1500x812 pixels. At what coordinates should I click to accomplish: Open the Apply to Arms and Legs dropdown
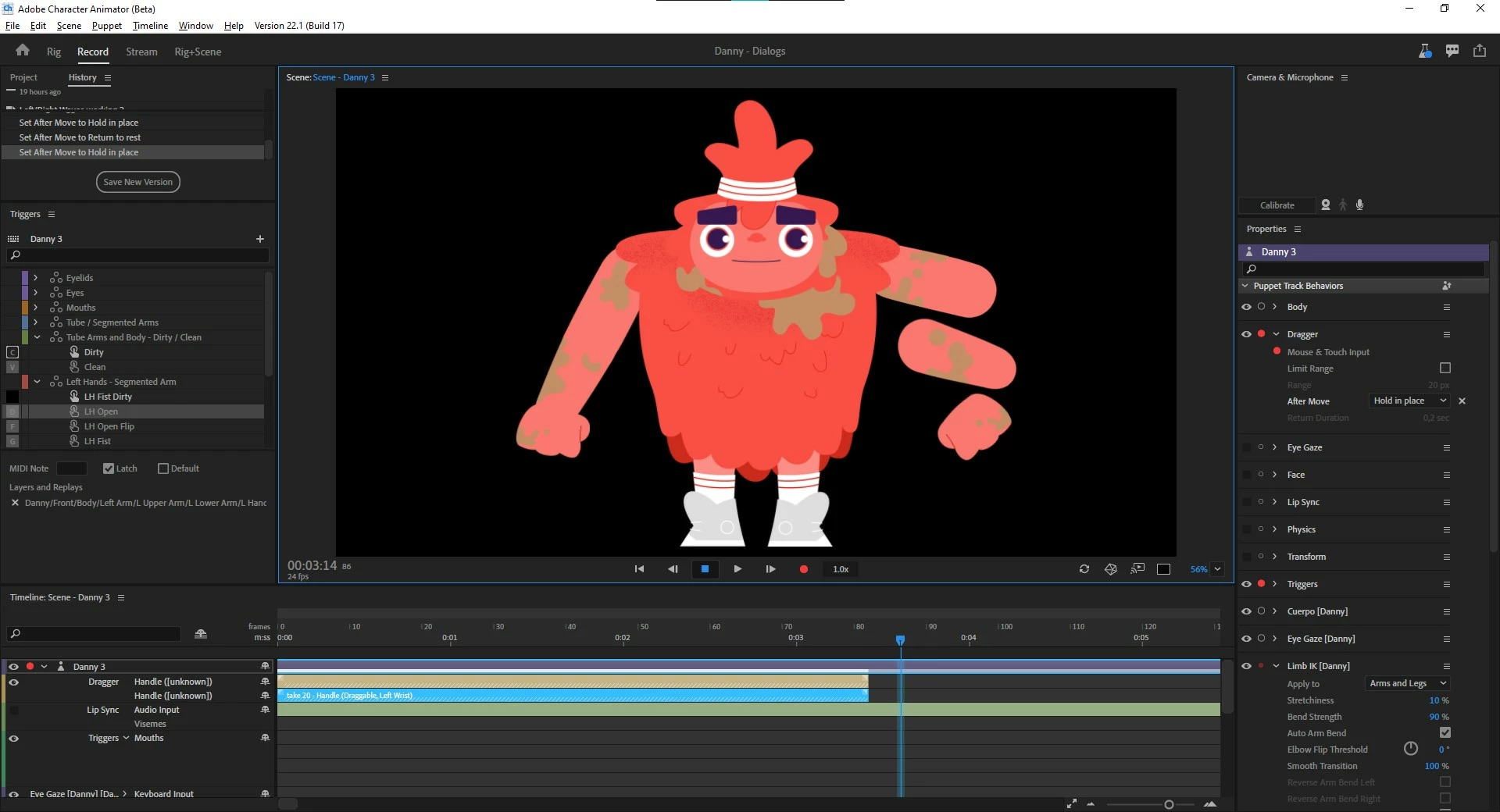[1408, 683]
